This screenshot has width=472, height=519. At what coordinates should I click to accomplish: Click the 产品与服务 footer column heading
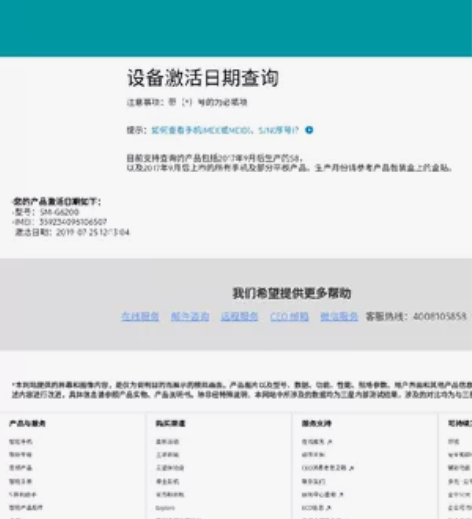27,423
